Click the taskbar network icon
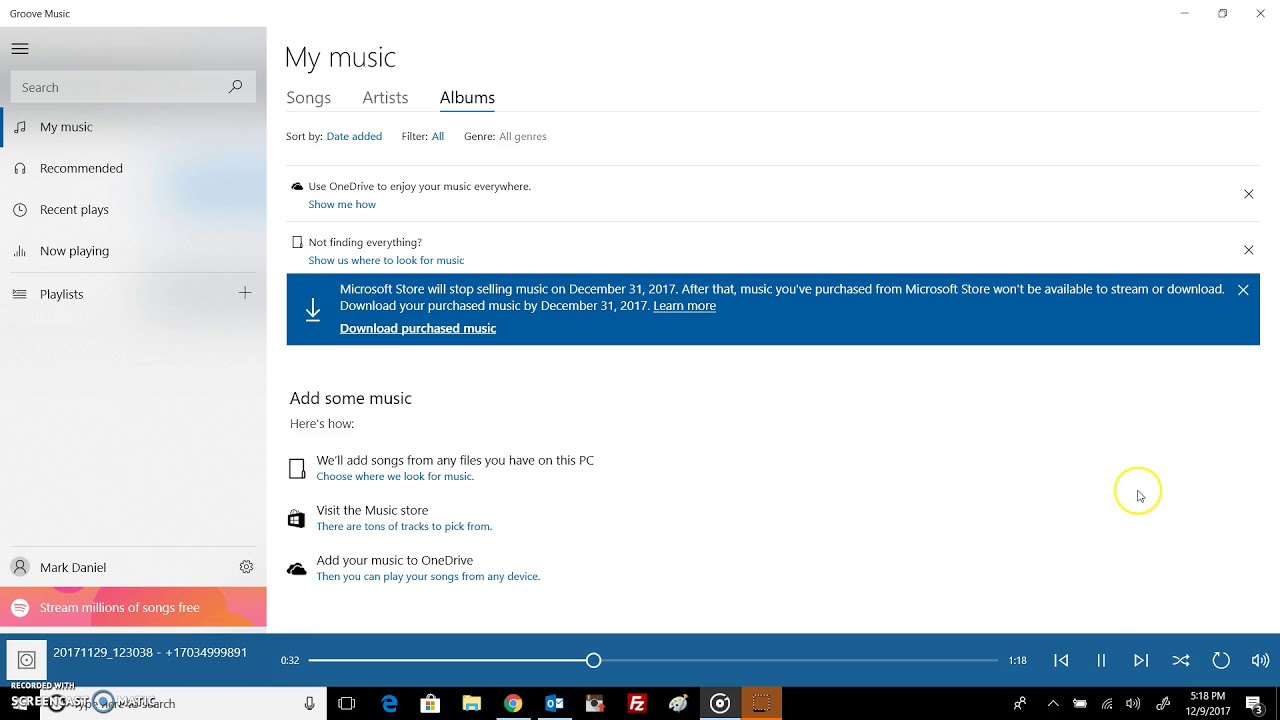1280x720 pixels. click(x=1107, y=704)
